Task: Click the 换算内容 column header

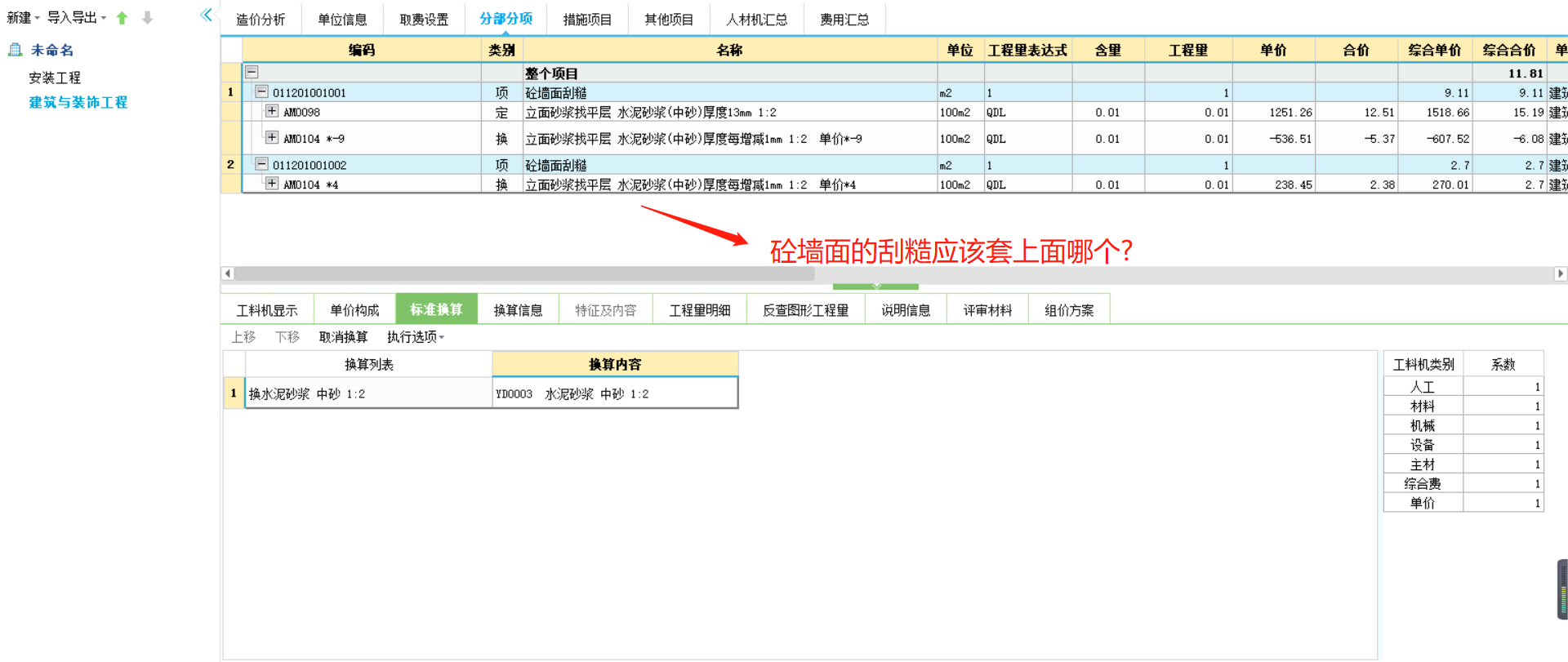Action: tap(615, 364)
